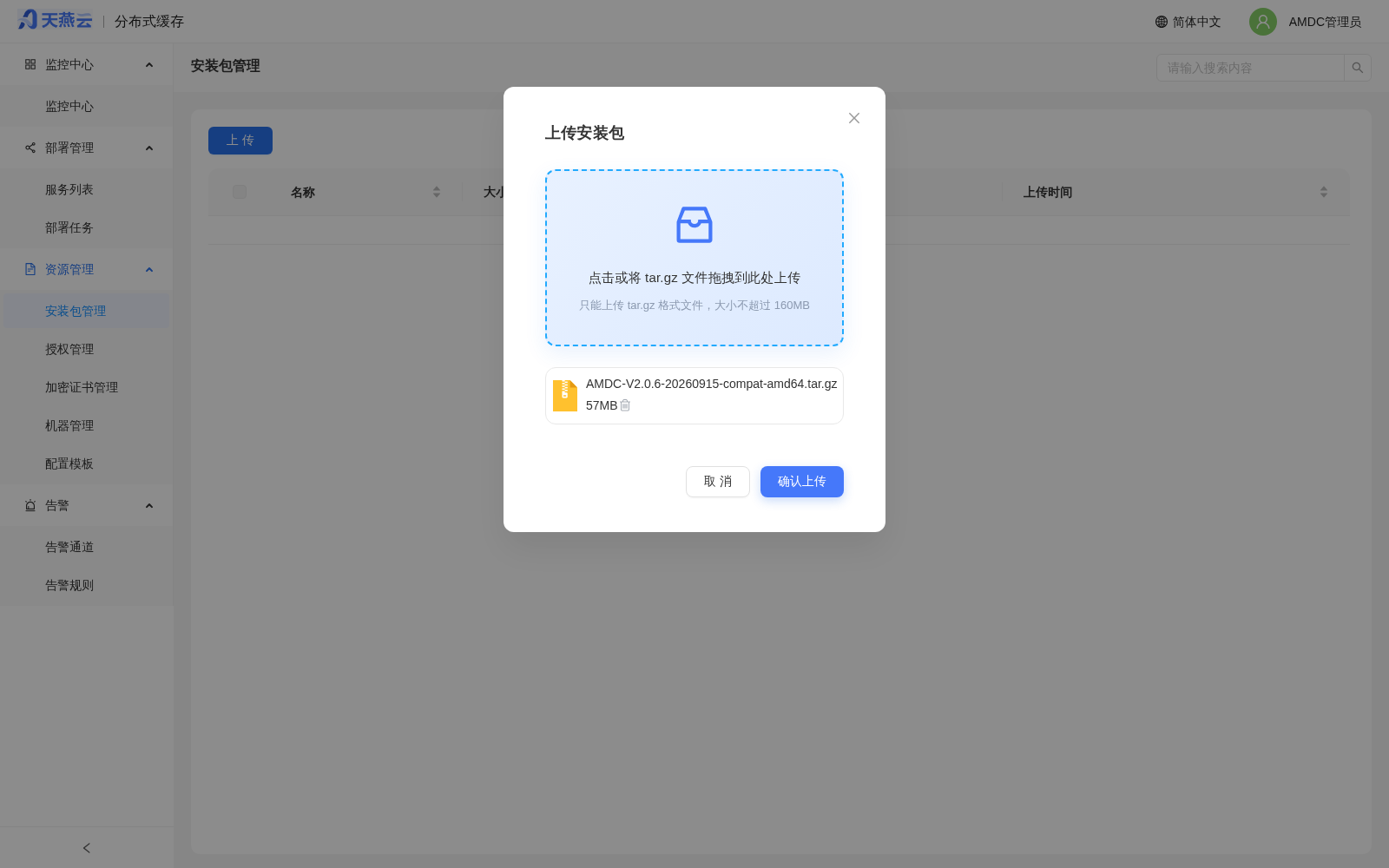This screenshot has width=1389, height=868.
Task: Click the 部署管理 share icon
Action: 30,148
